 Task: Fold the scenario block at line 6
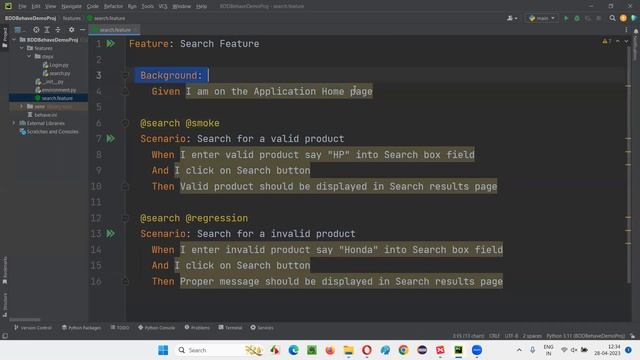click(x=125, y=122)
